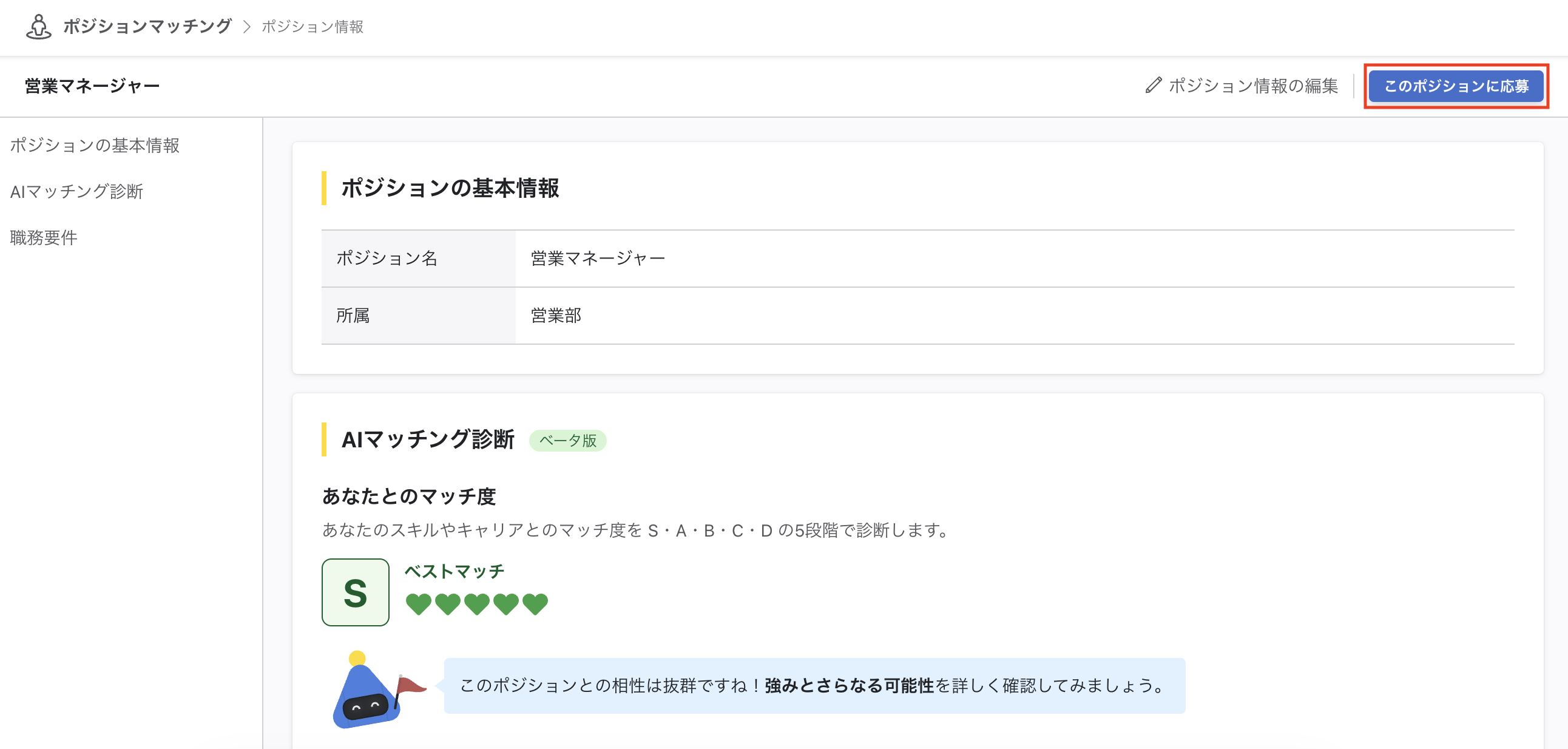The width and height of the screenshot is (1568, 749).
Task: Apply with このポジションに応募 button
Action: pyautogui.click(x=1456, y=86)
